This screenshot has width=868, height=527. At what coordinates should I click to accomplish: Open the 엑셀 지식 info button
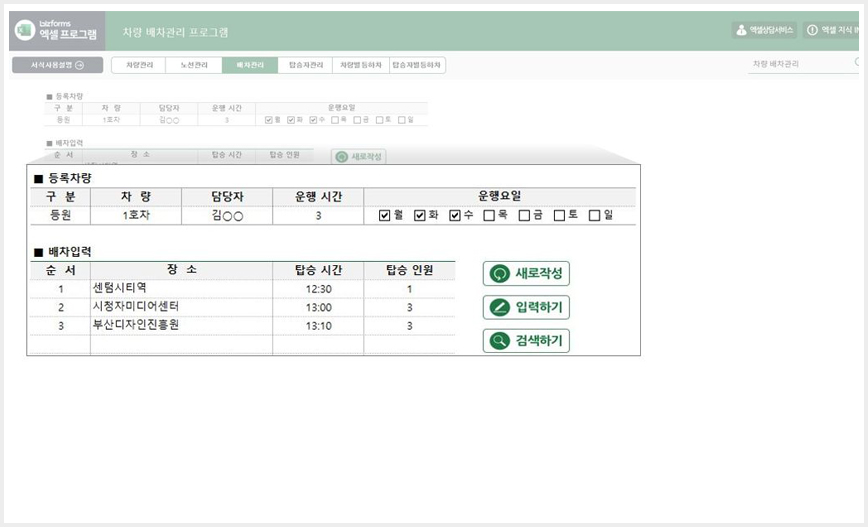tap(831, 30)
